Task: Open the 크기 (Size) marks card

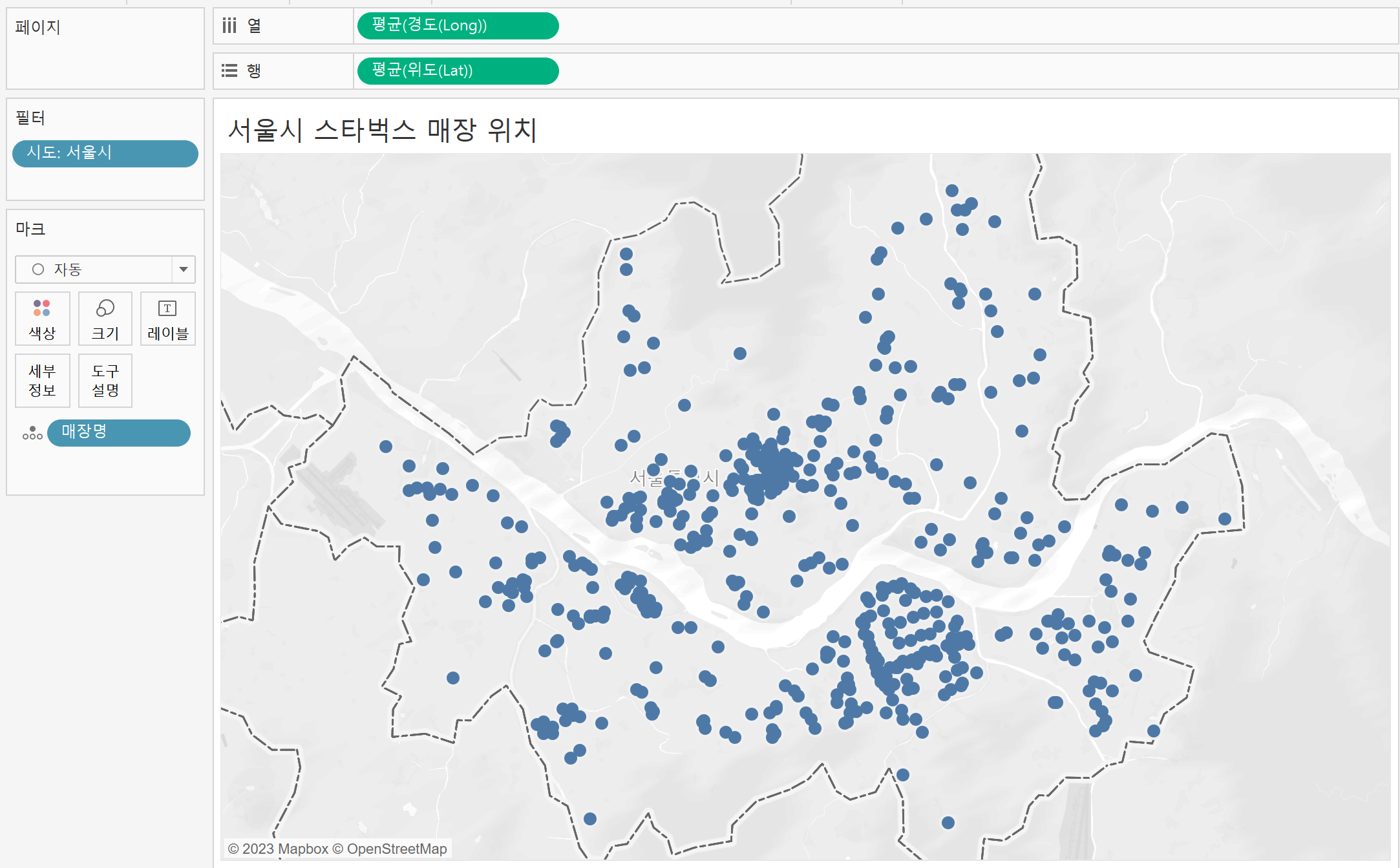Action: pos(105,319)
